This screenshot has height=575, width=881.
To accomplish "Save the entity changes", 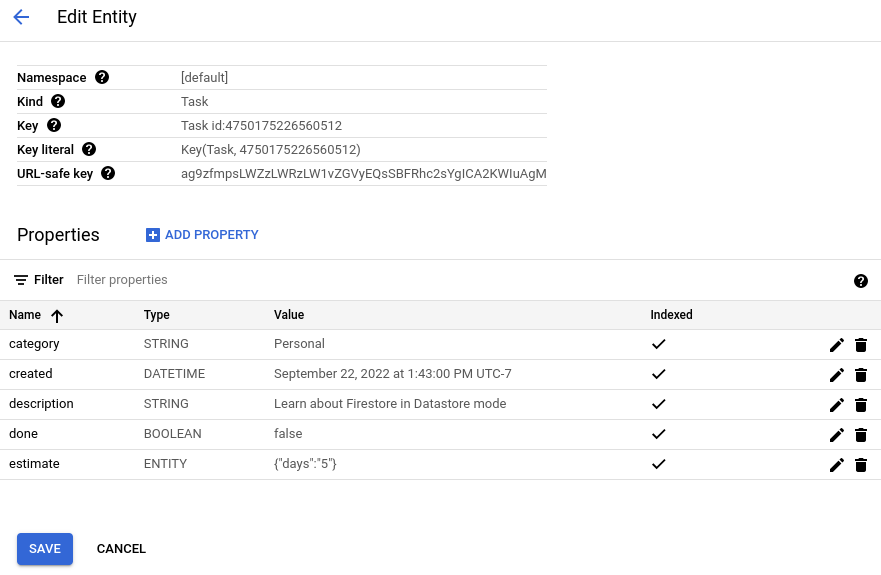I will pos(45,549).
